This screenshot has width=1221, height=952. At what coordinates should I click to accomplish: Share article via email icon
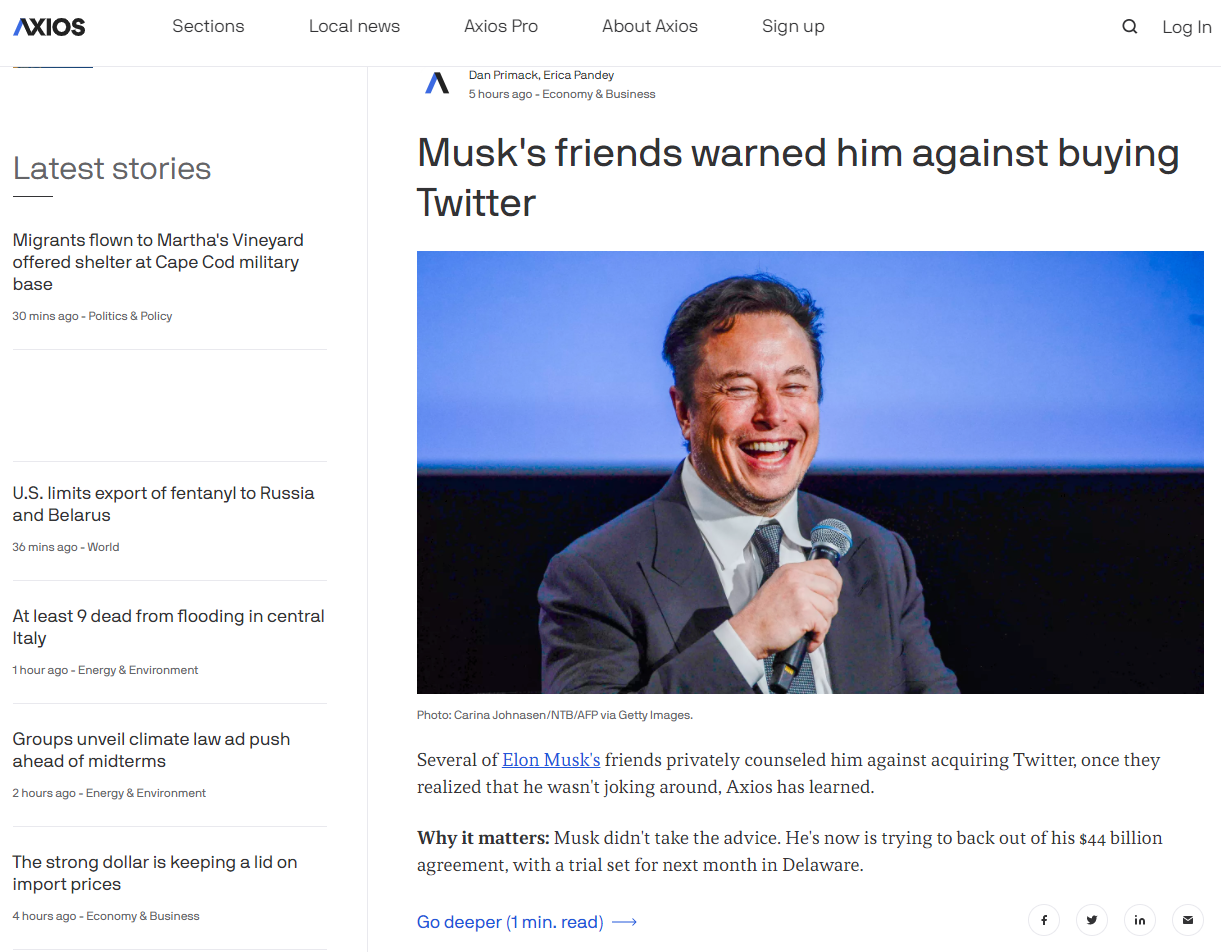1188,920
